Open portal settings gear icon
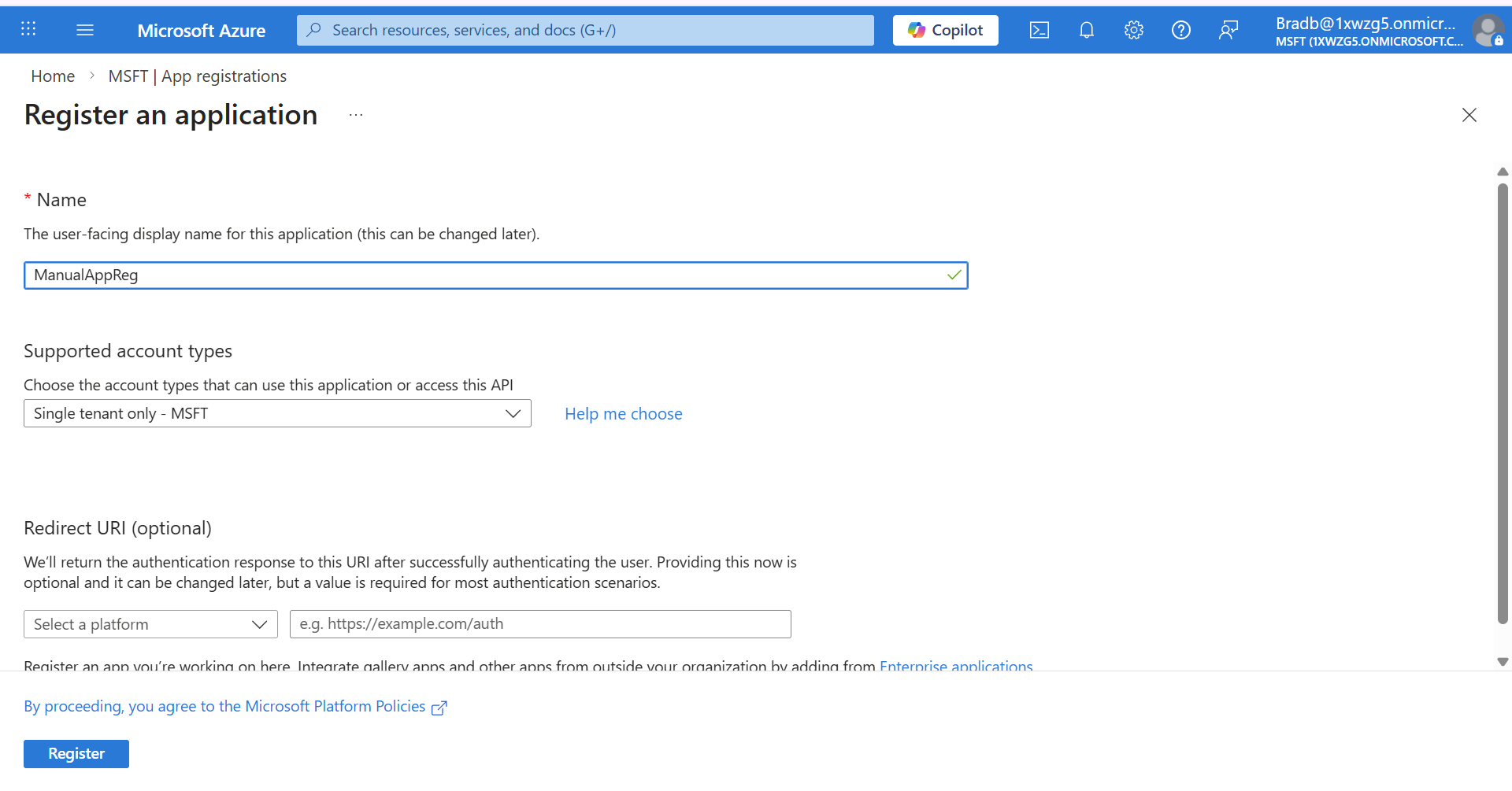 [x=1133, y=30]
